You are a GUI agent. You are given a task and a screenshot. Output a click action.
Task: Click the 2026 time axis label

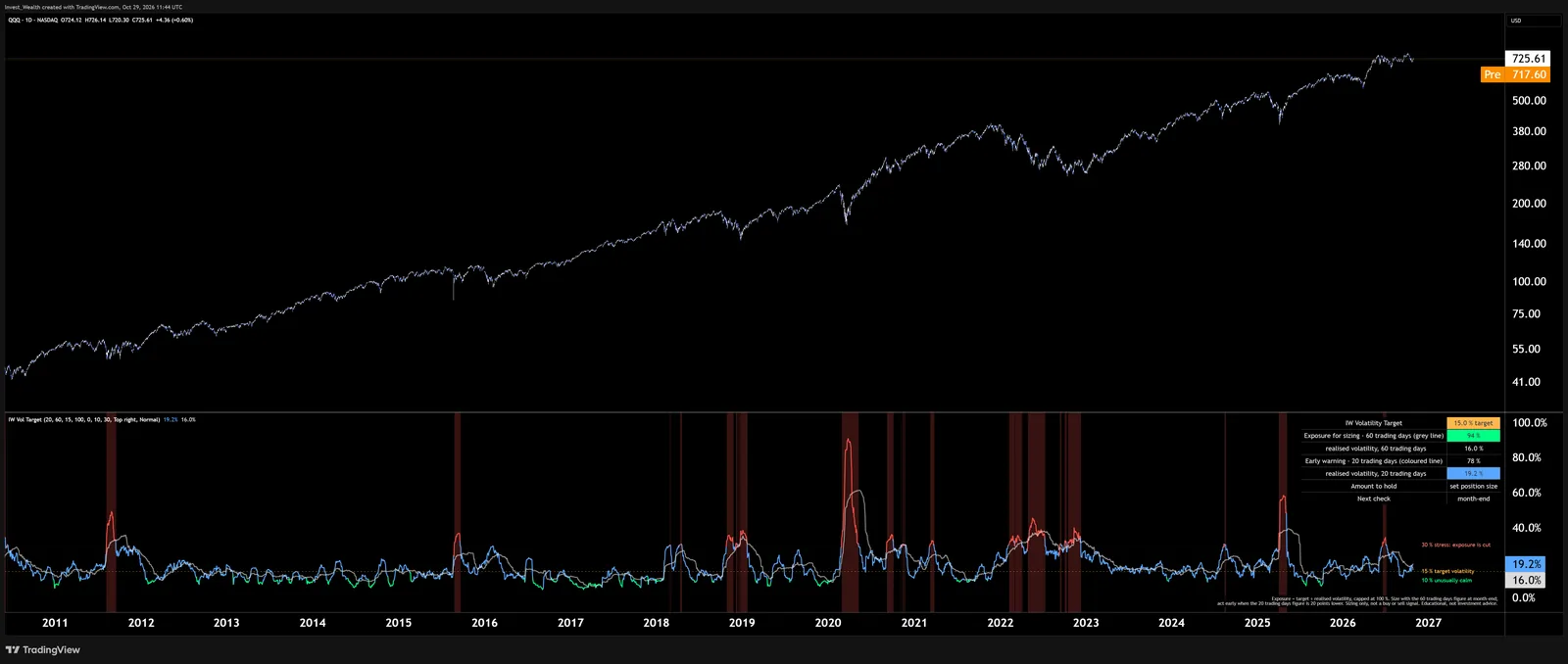[1343, 623]
